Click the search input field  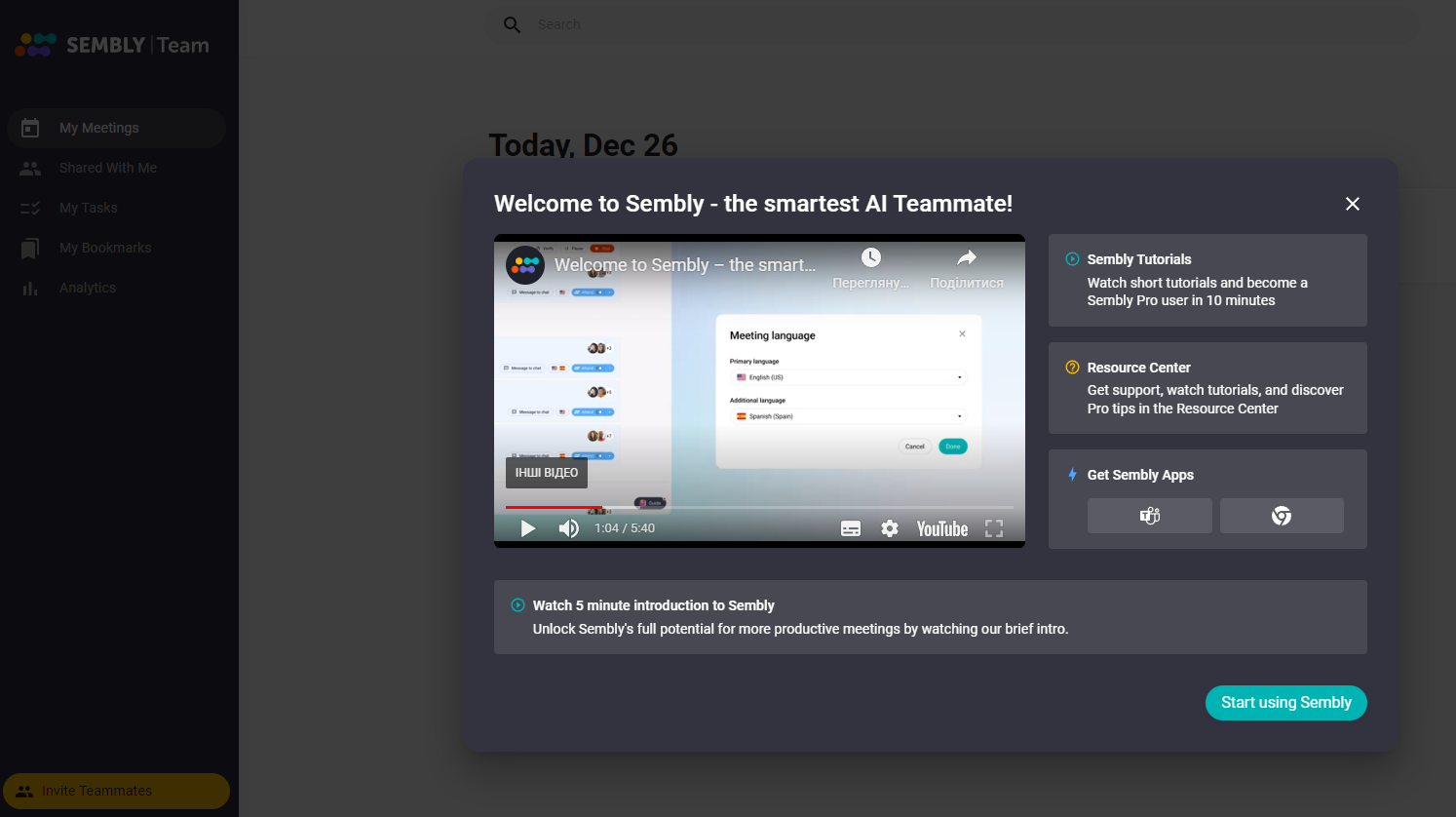[x=950, y=24]
